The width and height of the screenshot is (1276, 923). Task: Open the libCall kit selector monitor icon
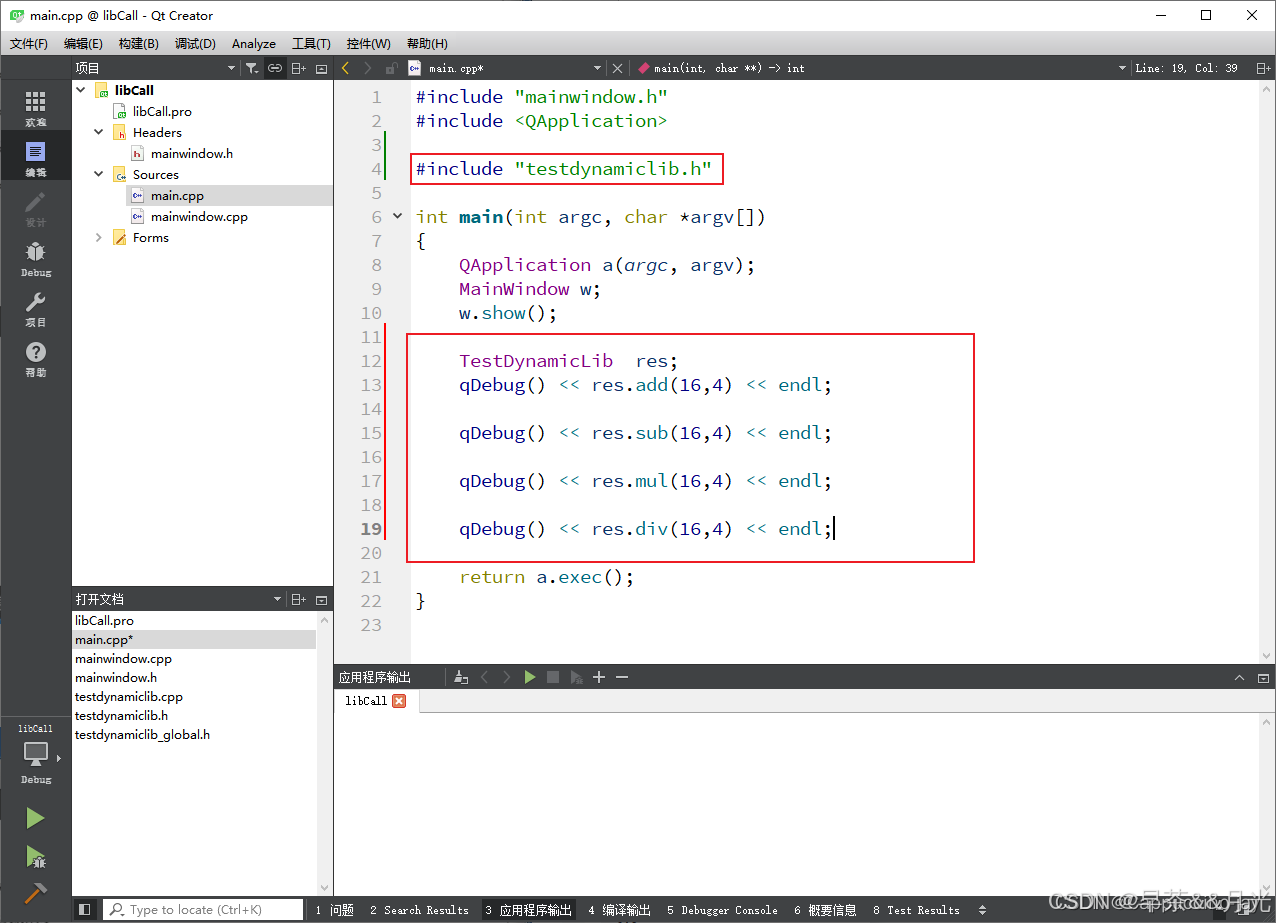coord(36,756)
